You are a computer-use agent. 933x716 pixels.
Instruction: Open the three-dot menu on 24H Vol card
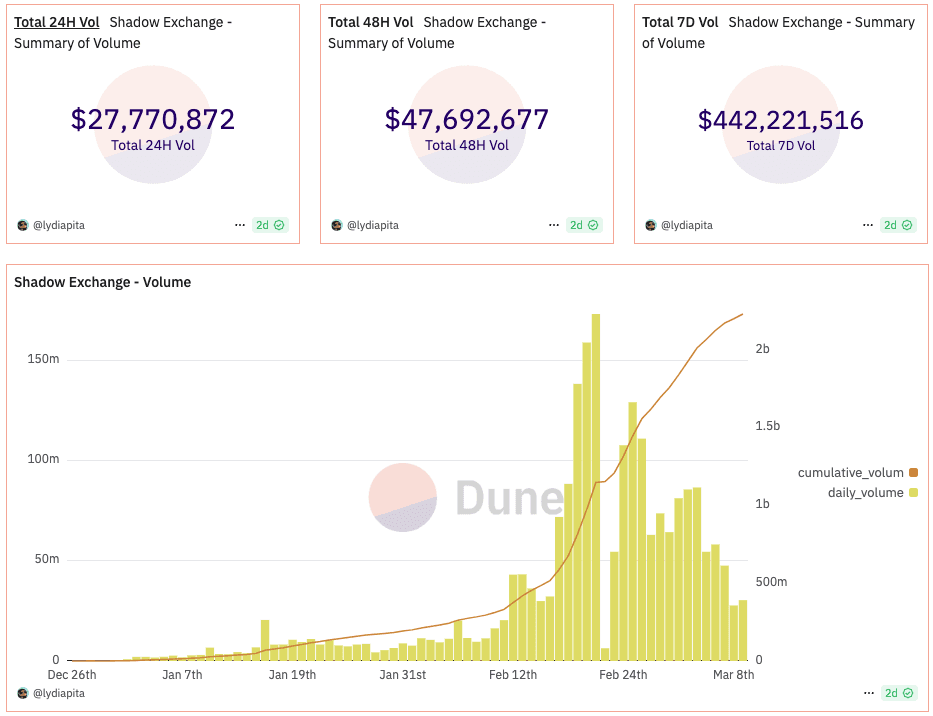tap(240, 225)
